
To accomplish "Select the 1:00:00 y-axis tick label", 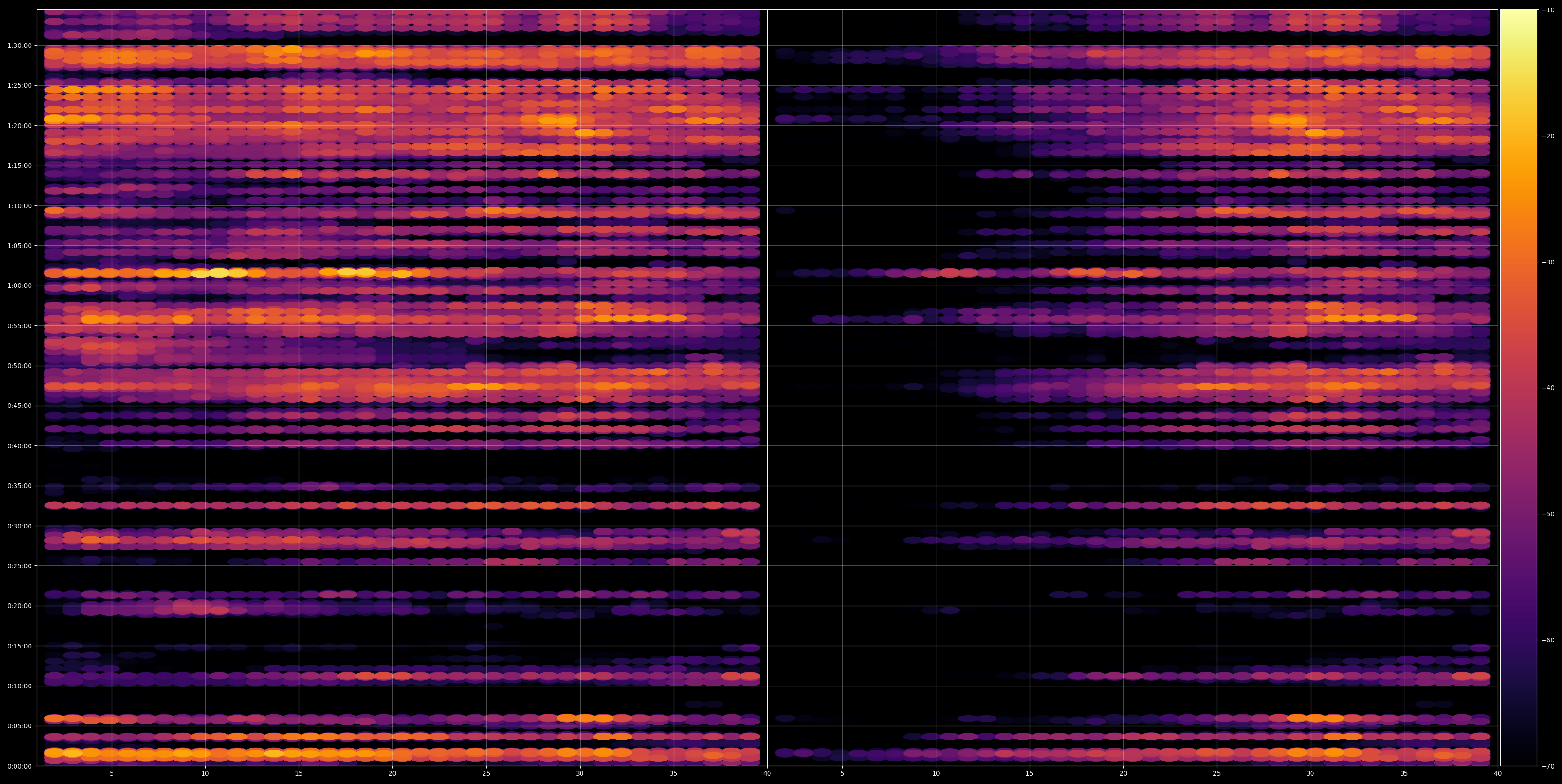I will coord(20,286).
